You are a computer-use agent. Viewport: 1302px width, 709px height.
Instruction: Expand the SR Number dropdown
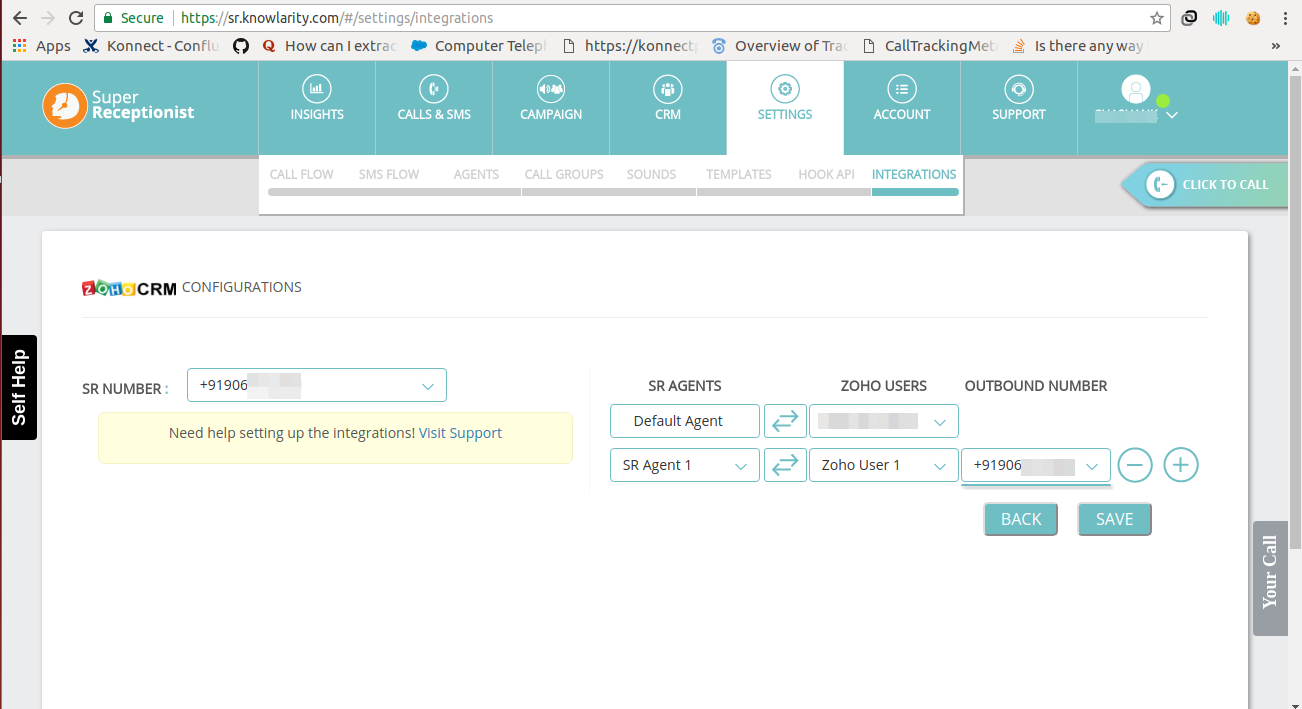(x=317, y=385)
